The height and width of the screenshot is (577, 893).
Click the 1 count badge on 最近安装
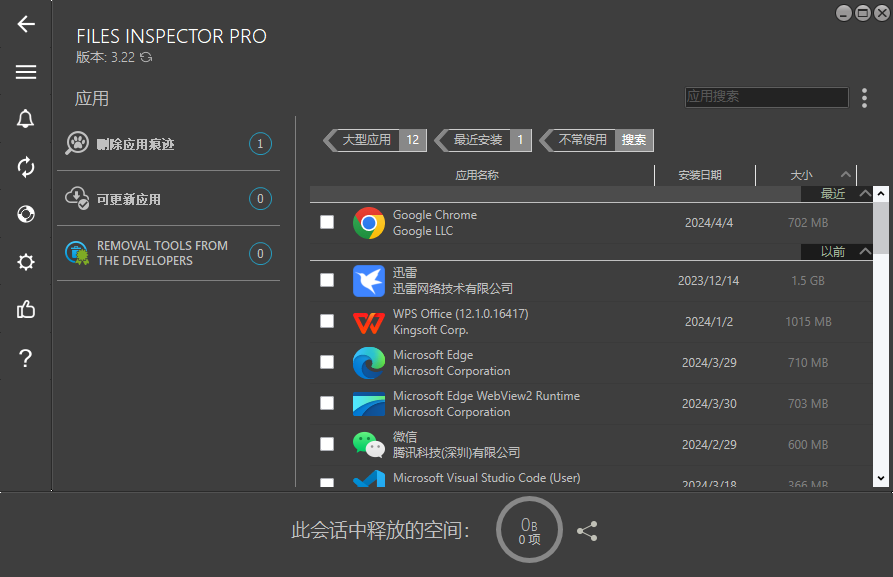tap(520, 140)
